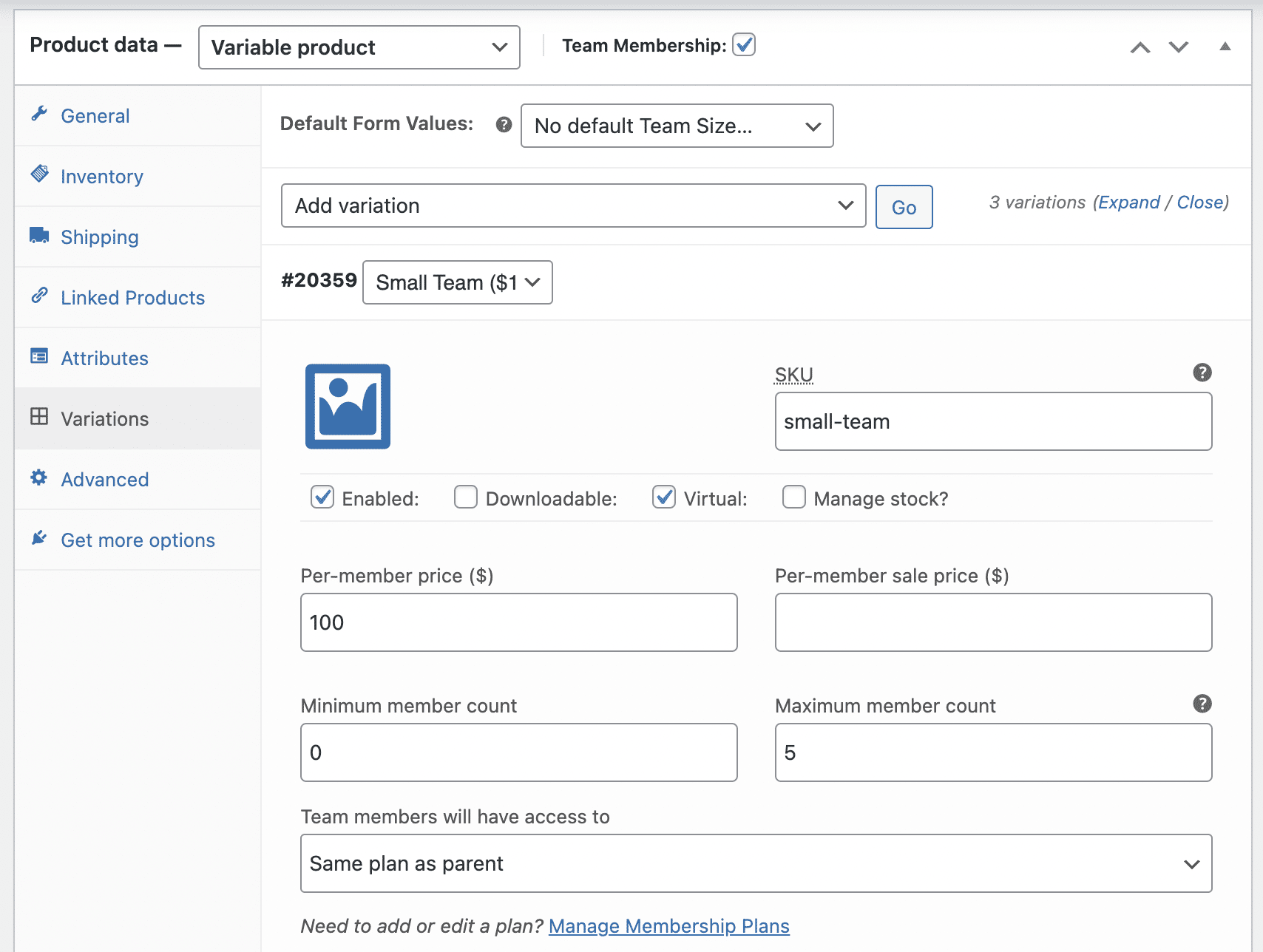Open the Linked Products tab
Screen dimensions: 1263x952
coord(132,298)
